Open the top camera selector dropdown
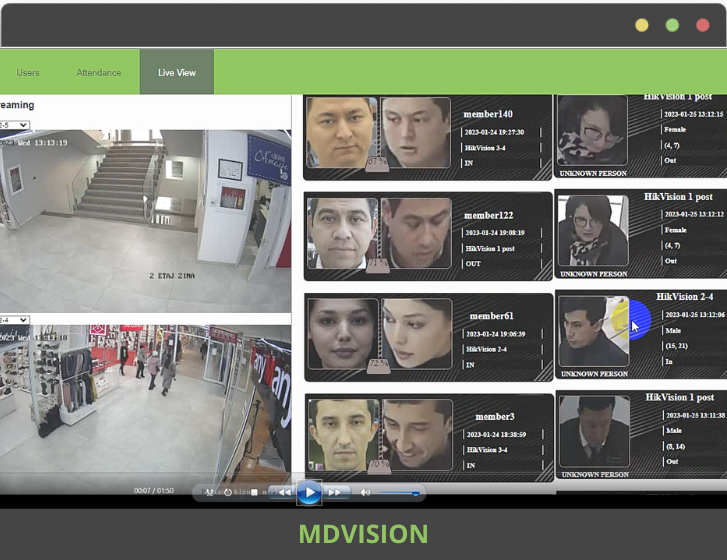 pyautogui.click(x=14, y=125)
